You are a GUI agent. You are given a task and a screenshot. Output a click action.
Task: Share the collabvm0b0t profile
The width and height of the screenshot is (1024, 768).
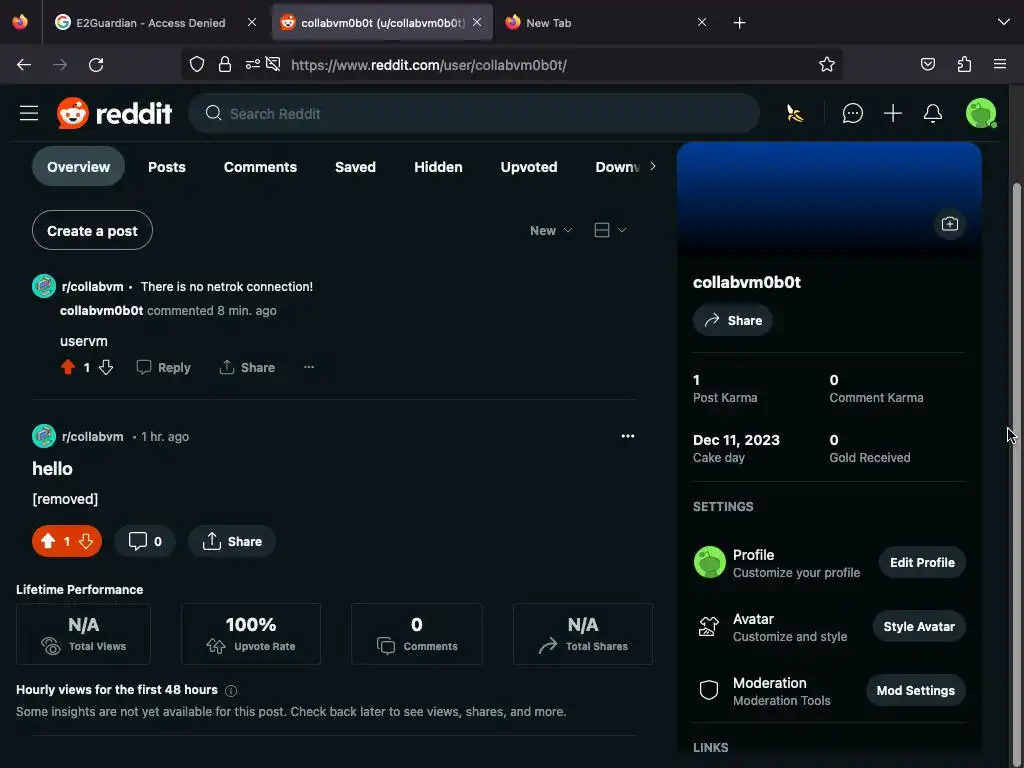(x=733, y=321)
